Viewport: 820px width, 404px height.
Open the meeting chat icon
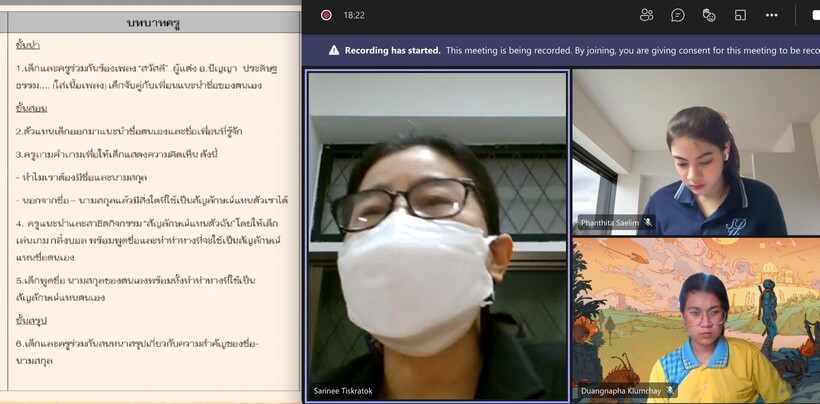[x=678, y=15]
